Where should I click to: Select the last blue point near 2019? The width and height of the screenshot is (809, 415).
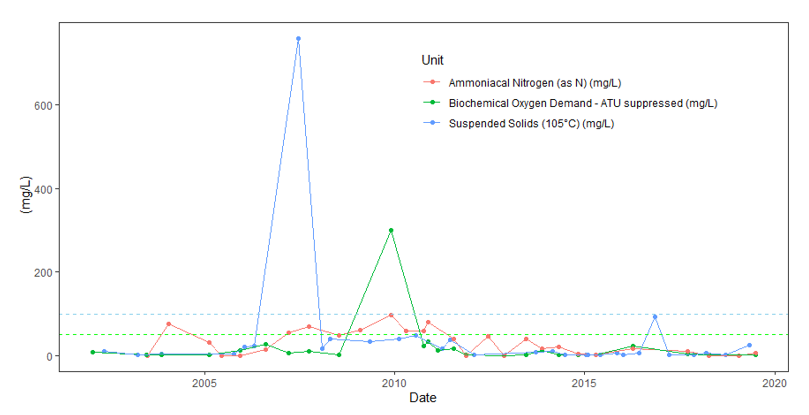click(x=750, y=345)
